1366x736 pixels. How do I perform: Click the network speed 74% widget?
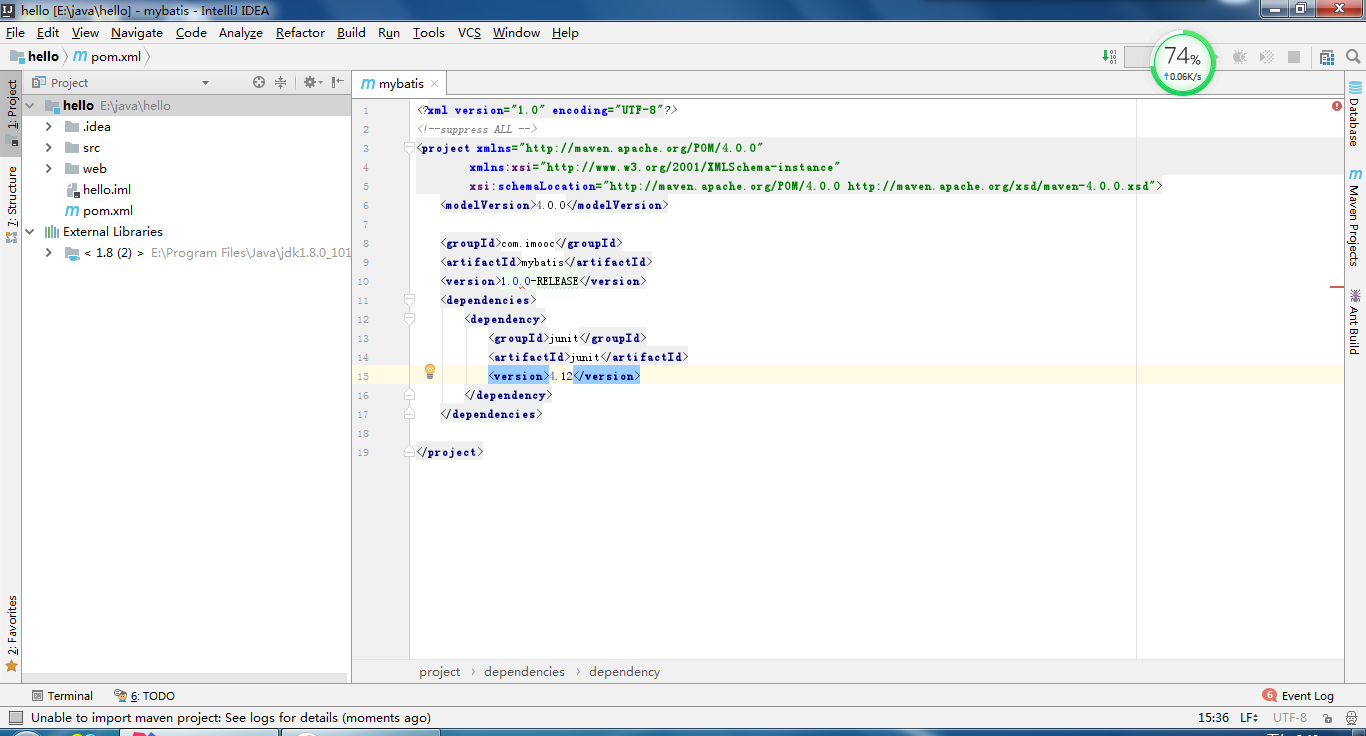(x=1182, y=62)
